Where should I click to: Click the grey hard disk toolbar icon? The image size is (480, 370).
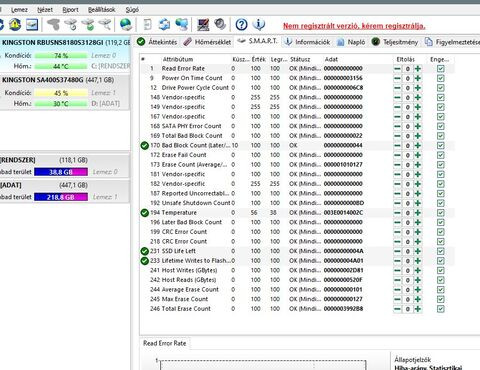click(x=53, y=25)
